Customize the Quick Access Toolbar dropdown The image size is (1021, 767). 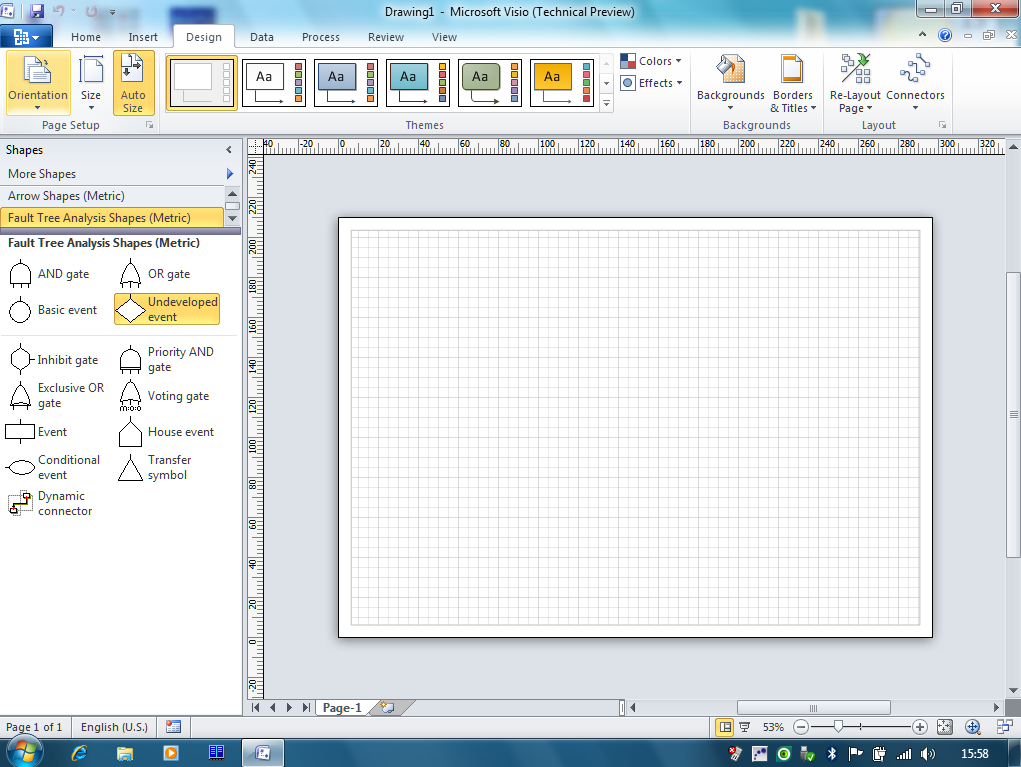(113, 12)
